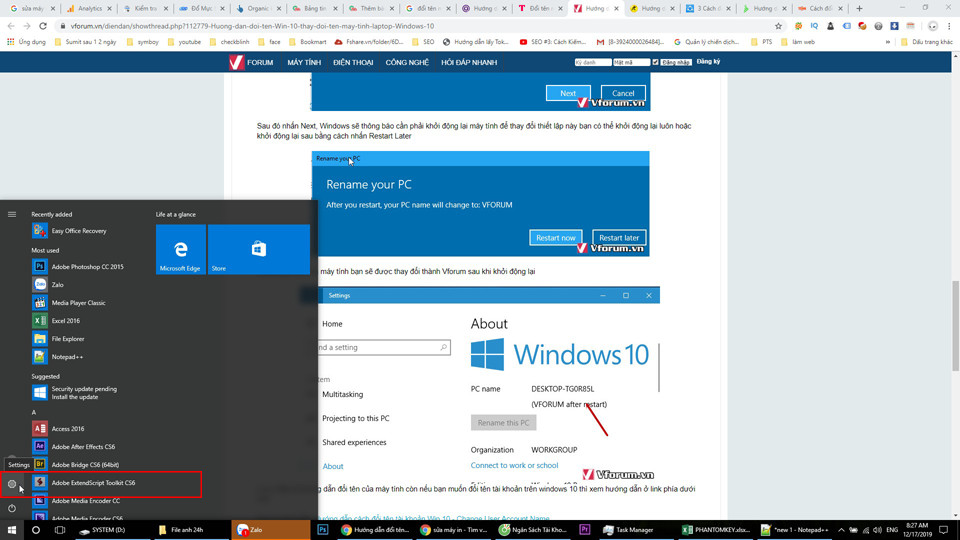Screen dimensions: 960x540
Task: Click into username Ký danh field
Action: click(593, 62)
